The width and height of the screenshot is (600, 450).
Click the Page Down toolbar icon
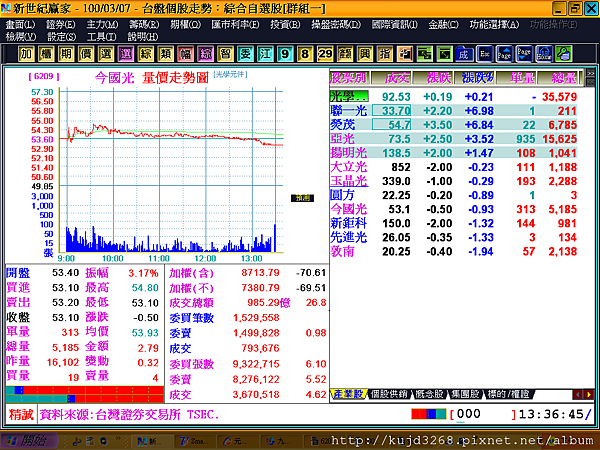coord(524,54)
